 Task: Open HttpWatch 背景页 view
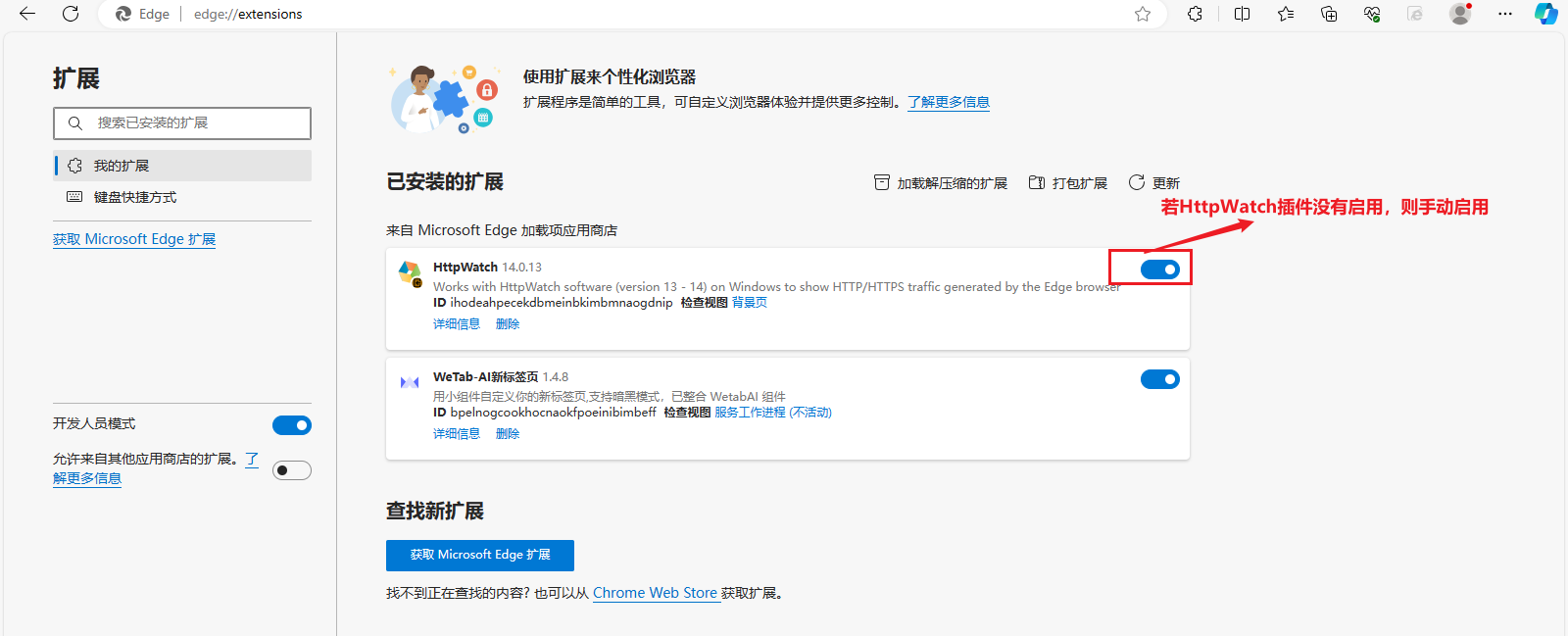[750, 303]
